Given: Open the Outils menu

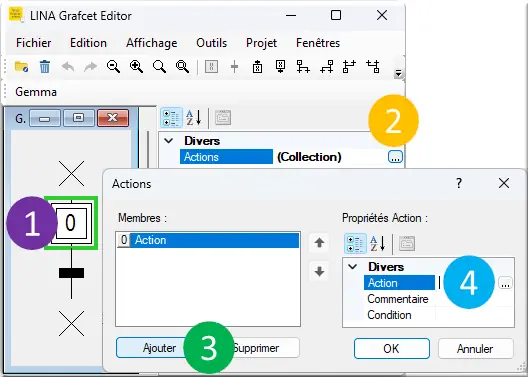Looking at the screenshot, I should 211,43.
